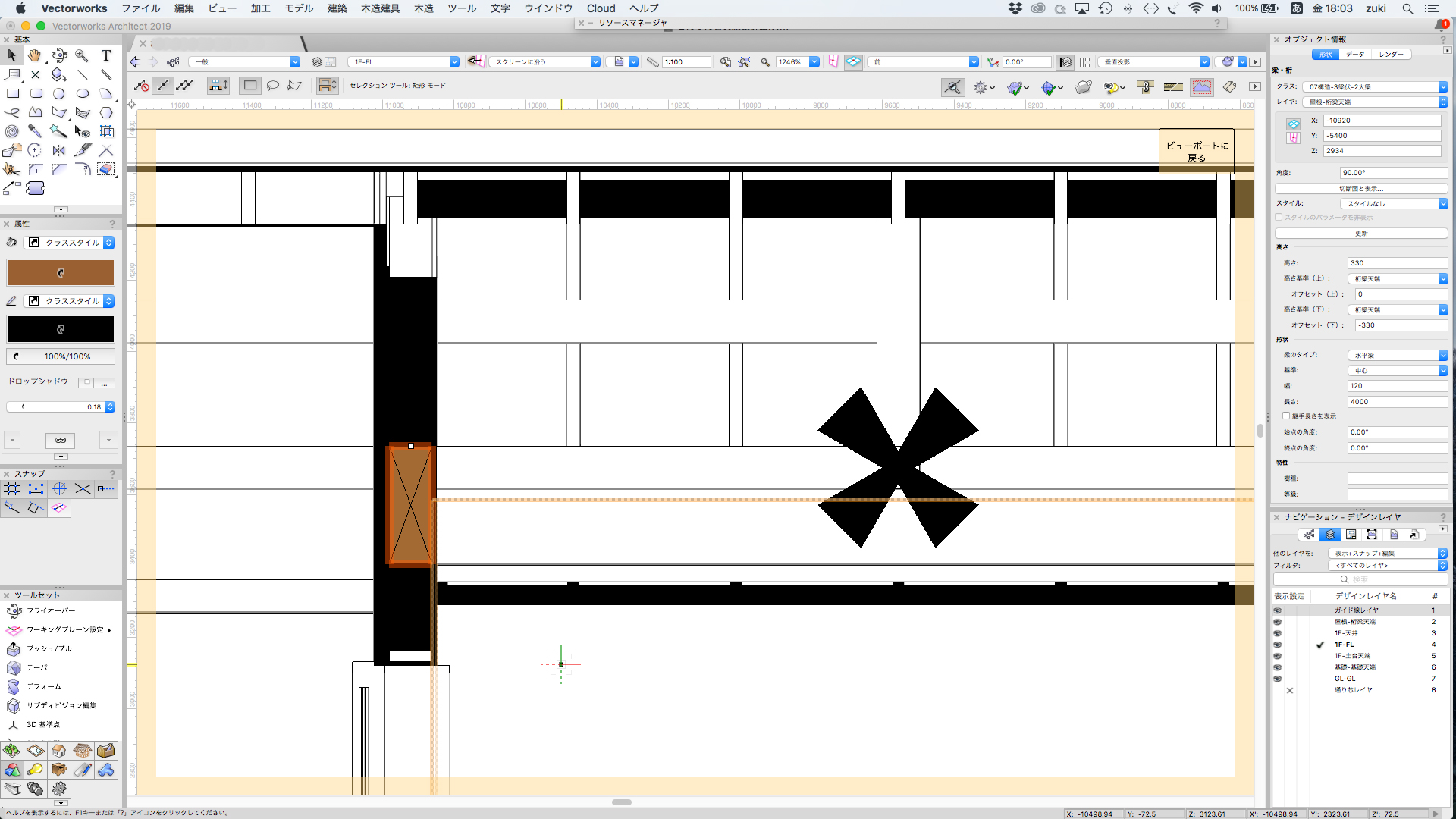Click the 更新 button
The width and height of the screenshot is (1456, 819).
(1361, 234)
